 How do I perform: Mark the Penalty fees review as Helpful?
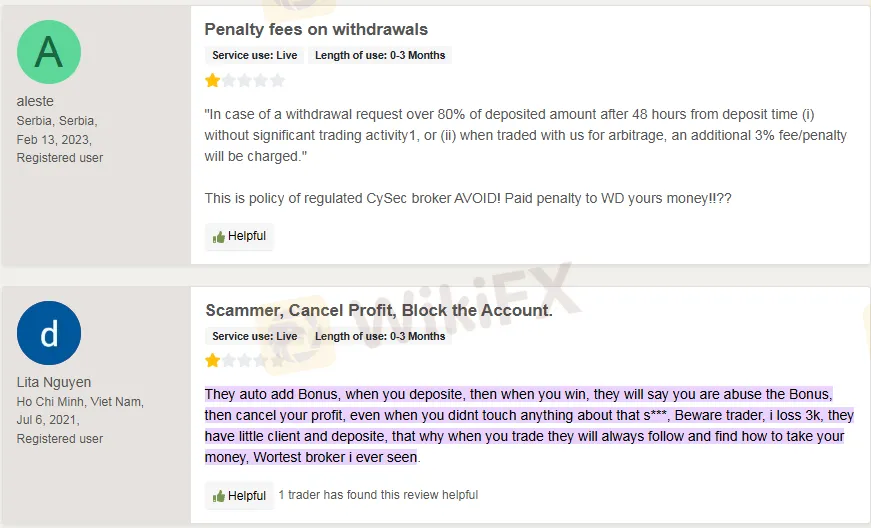(x=239, y=237)
